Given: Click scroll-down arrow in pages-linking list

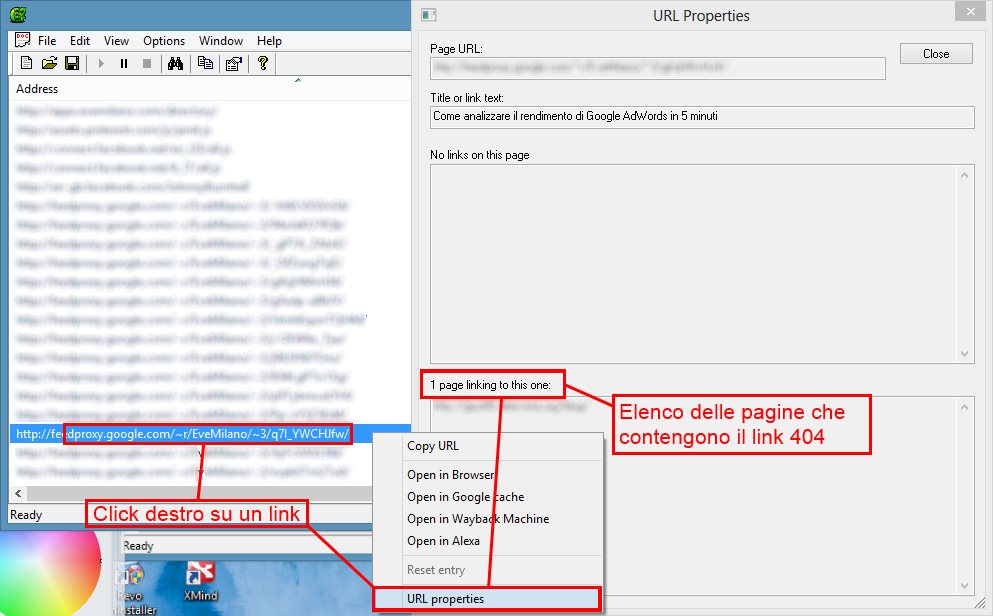Looking at the screenshot, I should (x=965, y=586).
